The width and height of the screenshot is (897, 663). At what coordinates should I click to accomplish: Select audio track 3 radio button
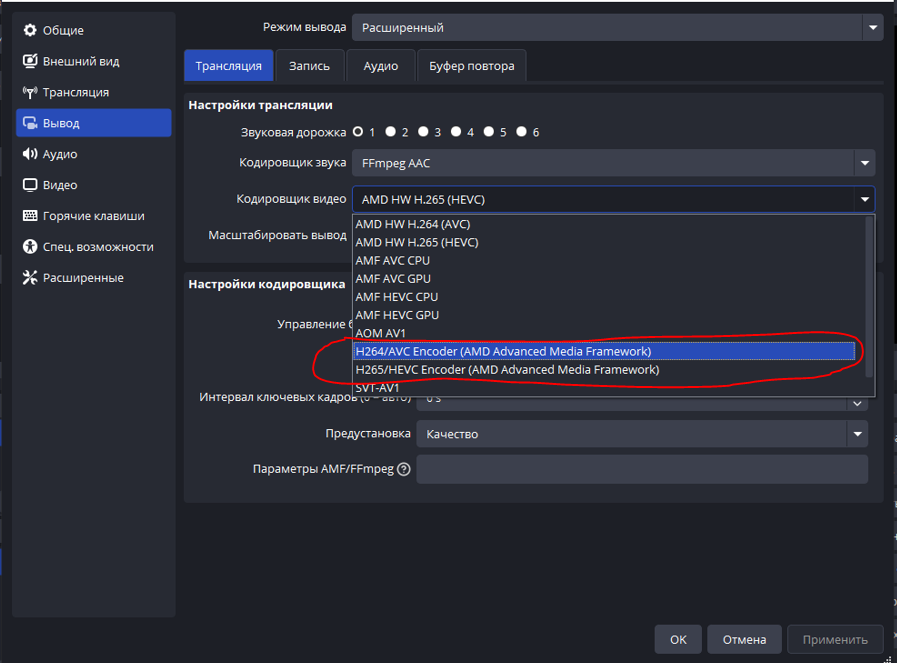tap(423, 132)
